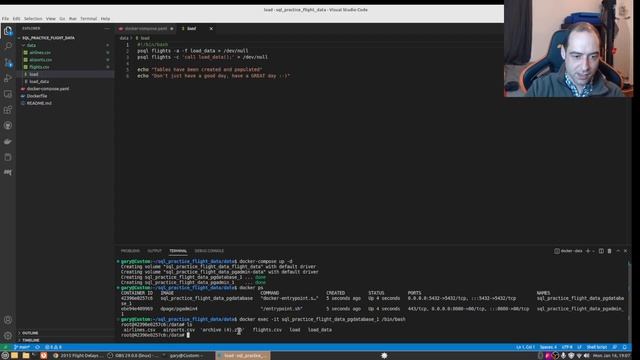640x360 pixels.
Task: Select the Terminal panel tab
Action: (x=178, y=251)
